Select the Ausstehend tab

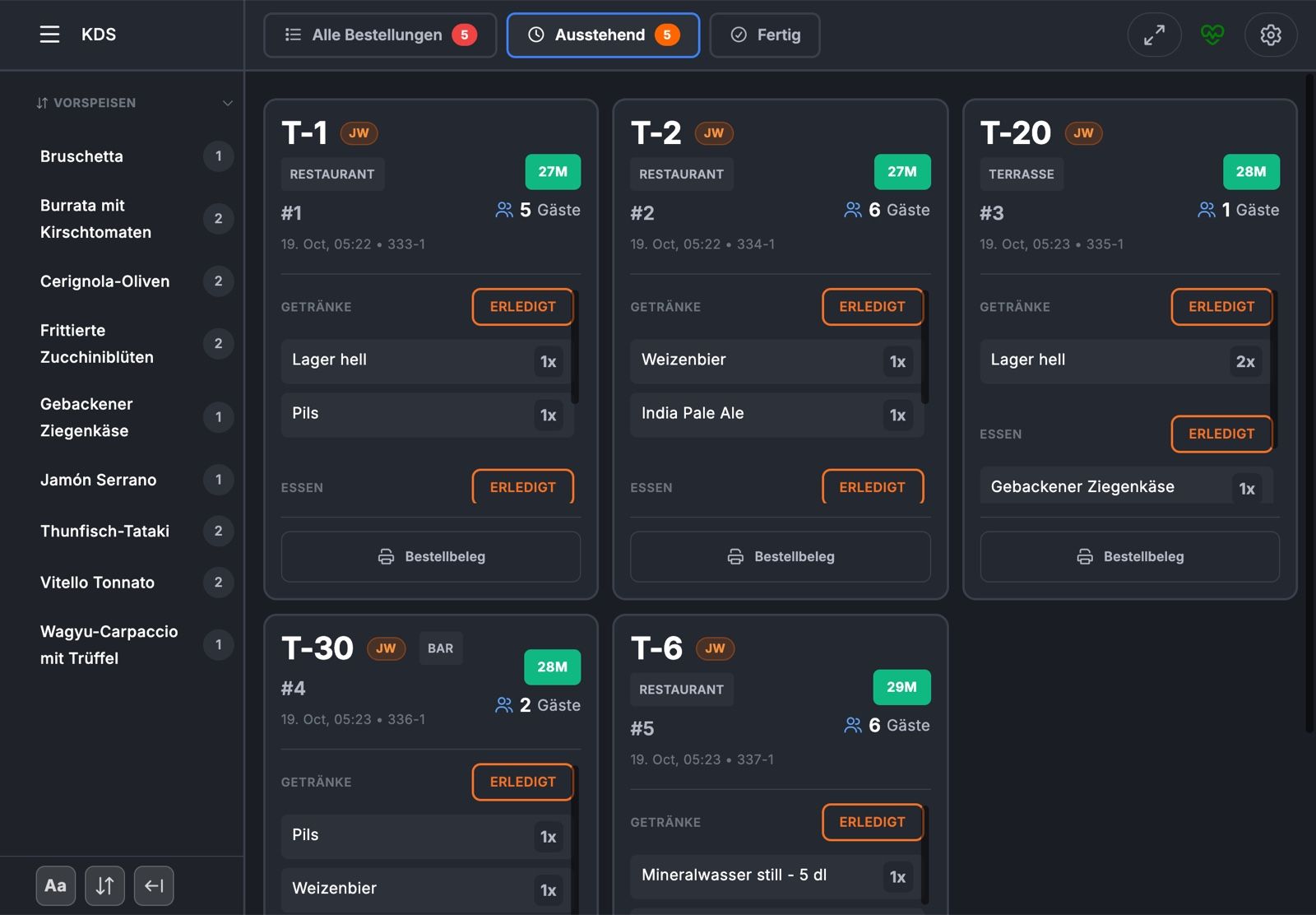(x=603, y=35)
